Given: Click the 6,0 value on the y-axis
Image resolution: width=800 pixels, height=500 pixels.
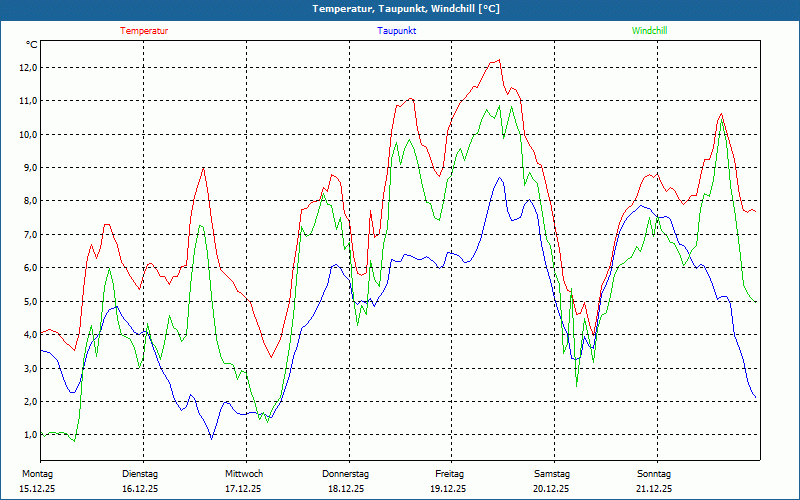Looking at the screenshot, I should coord(29,268).
